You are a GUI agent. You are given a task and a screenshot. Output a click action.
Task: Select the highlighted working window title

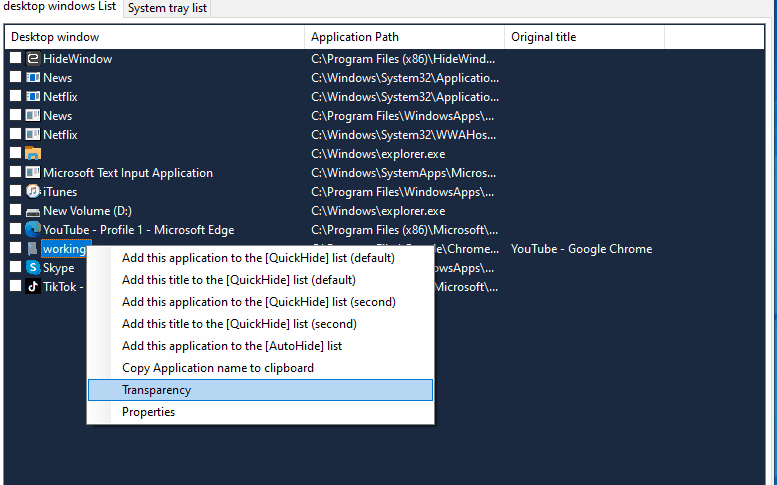64,249
